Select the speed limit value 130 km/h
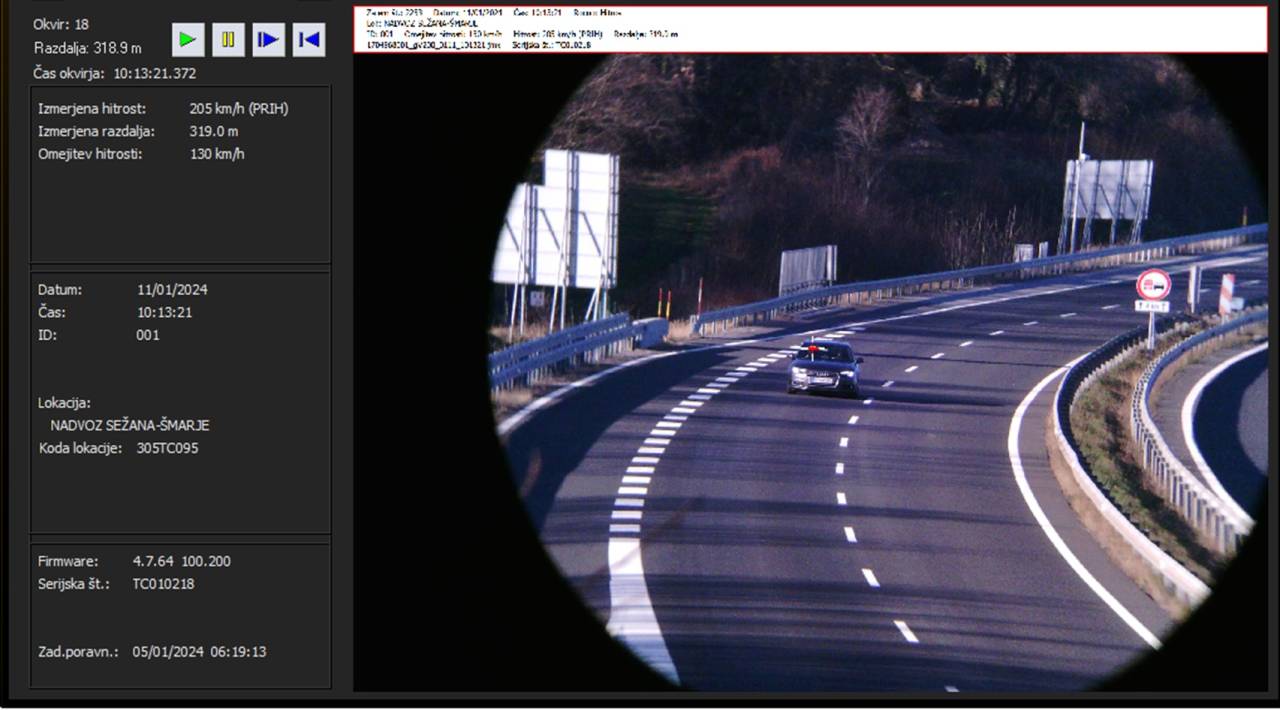 tap(217, 154)
